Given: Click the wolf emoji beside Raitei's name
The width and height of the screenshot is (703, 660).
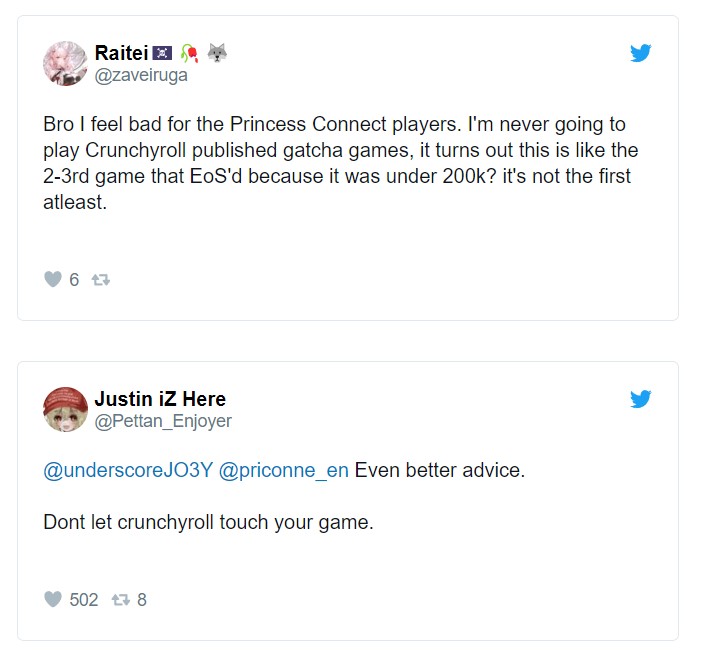Looking at the screenshot, I should (x=217, y=53).
